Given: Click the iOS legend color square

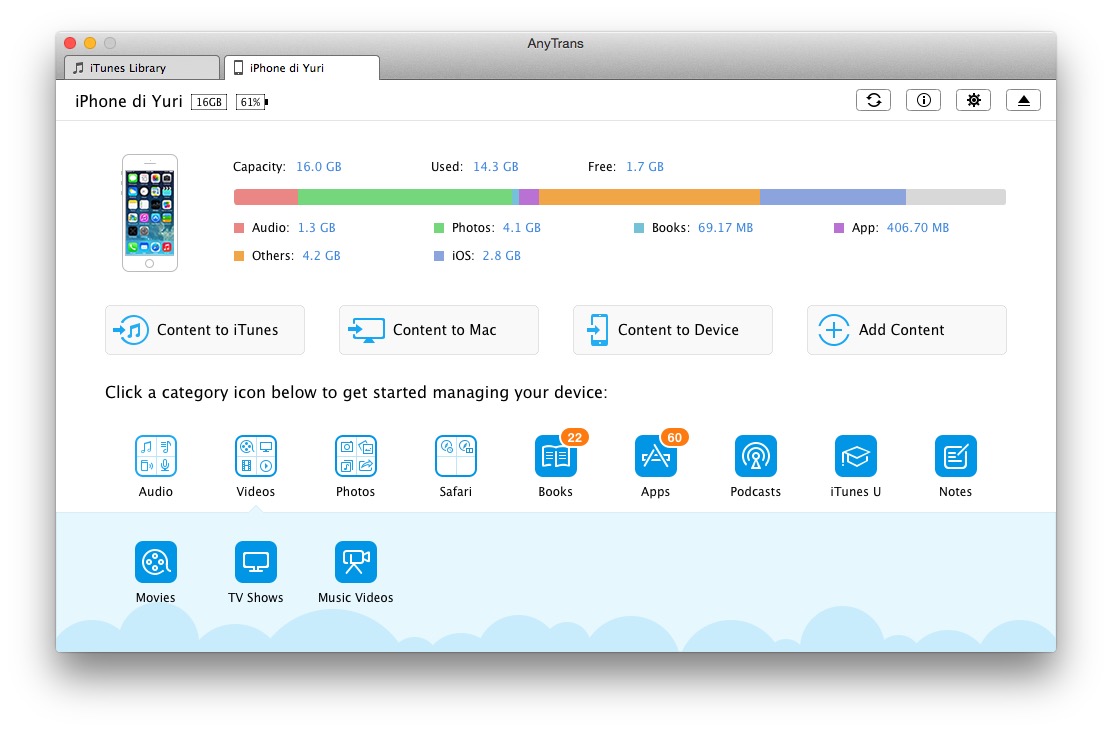Looking at the screenshot, I should (x=439, y=256).
